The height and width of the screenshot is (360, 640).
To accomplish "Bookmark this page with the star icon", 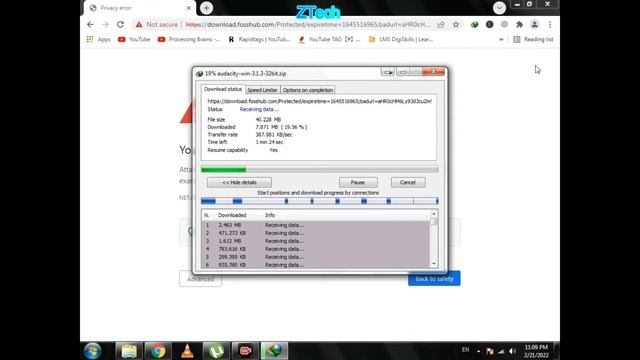I will [x=456, y=24].
